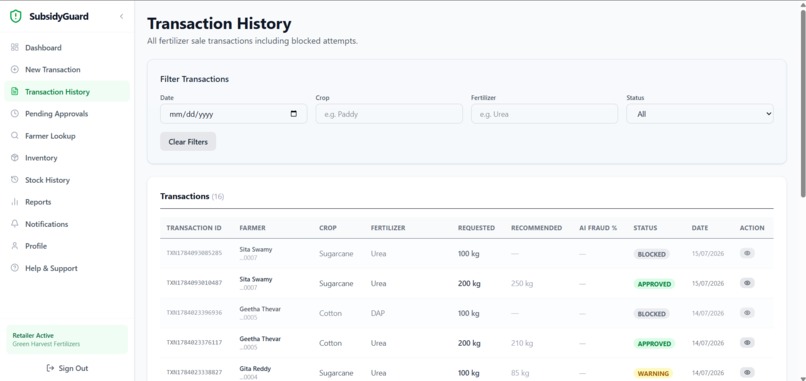Click farmer name Gita Reddy
The height and width of the screenshot is (381, 806).
pyautogui.click(x=255, y=369)
